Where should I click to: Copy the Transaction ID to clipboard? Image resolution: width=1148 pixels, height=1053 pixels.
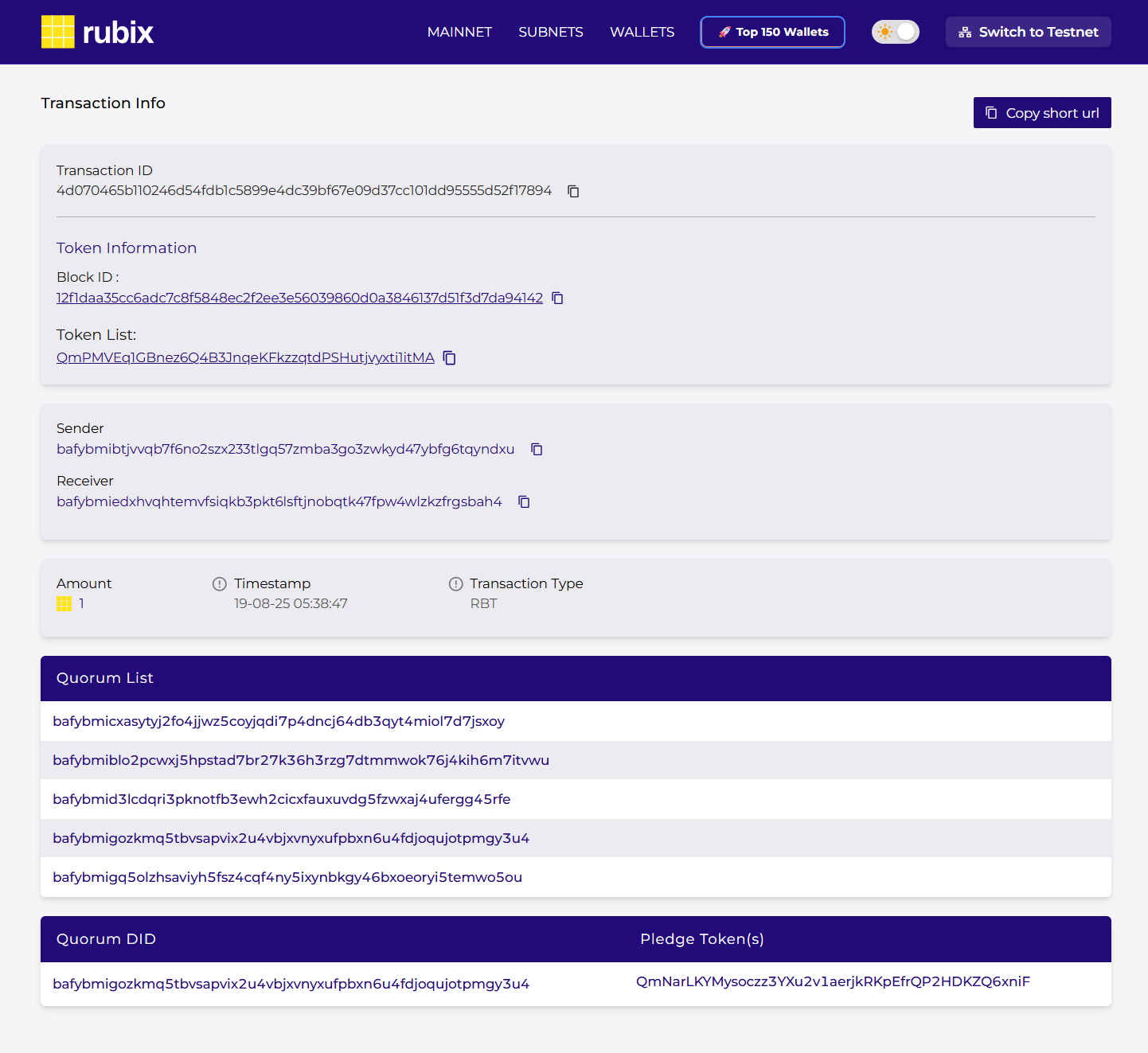pos(573,191)
